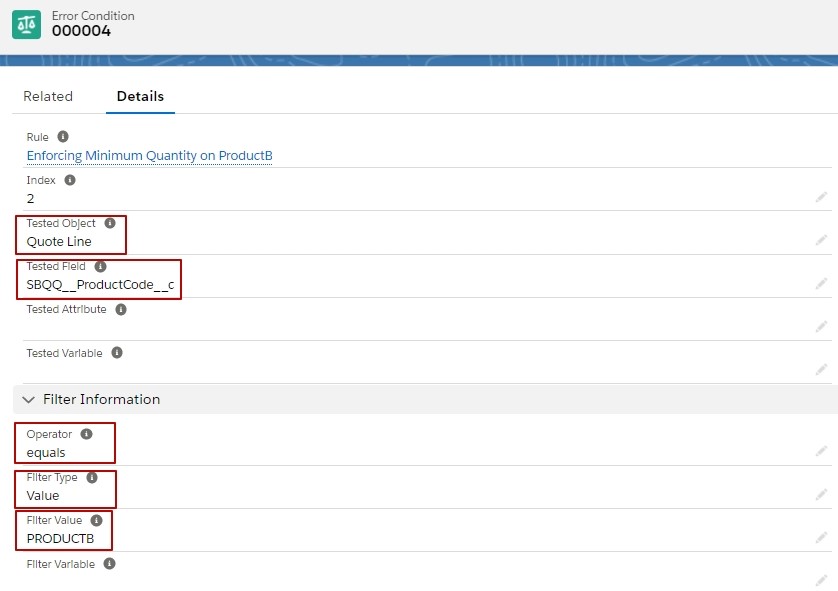This screenshot has height=591, width=838.
Task: Edit Filter Type with the pencil icon
Action: coord(821,495)
